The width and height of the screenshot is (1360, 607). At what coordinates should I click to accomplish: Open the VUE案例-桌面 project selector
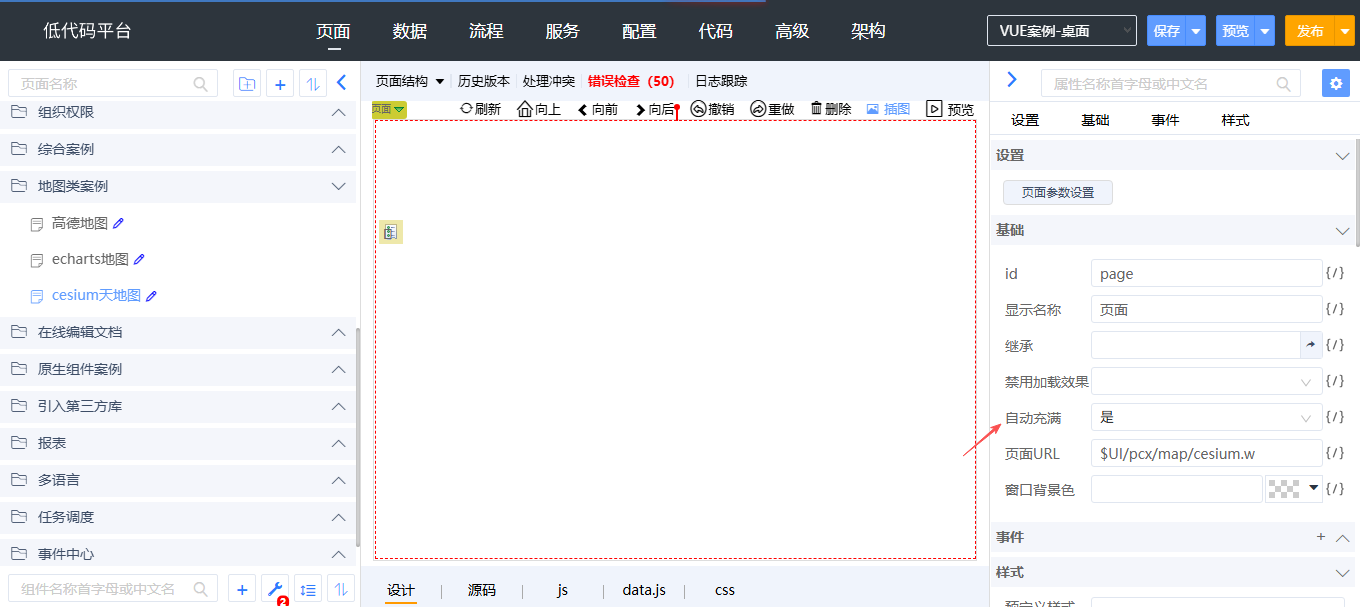coord(1061,31)
